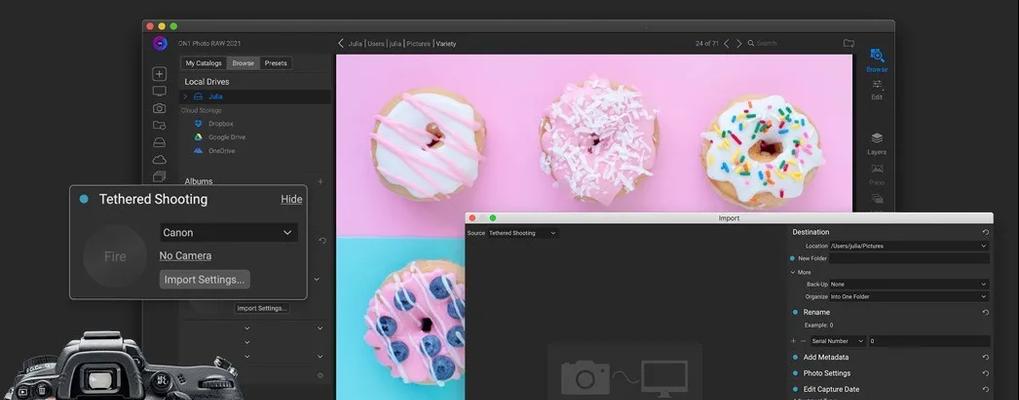
Task: Toggle the New Folder option
Action: pyautogui.click(x=792, y=258)
